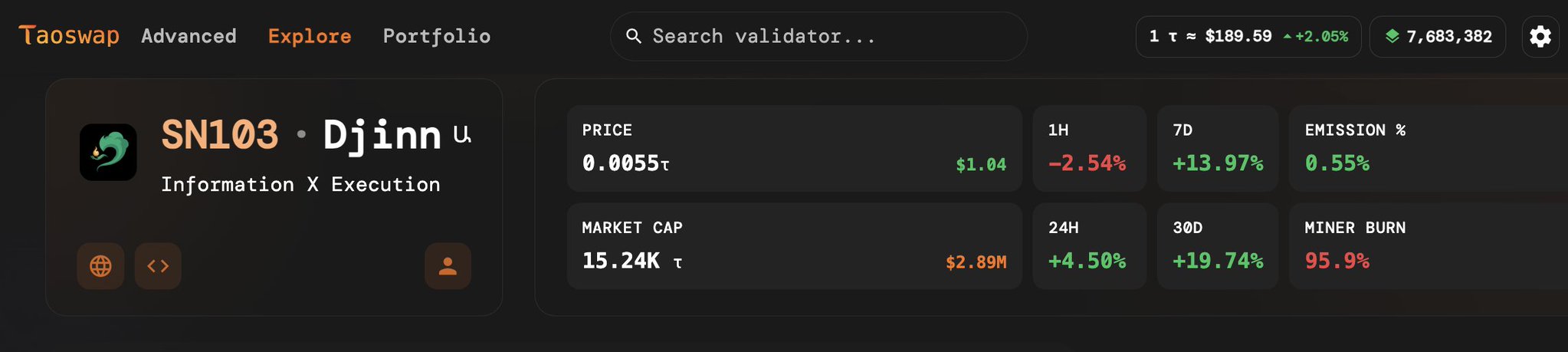
Task: Click the MINER BURN 95.9% card
Action: point(1425,245)
